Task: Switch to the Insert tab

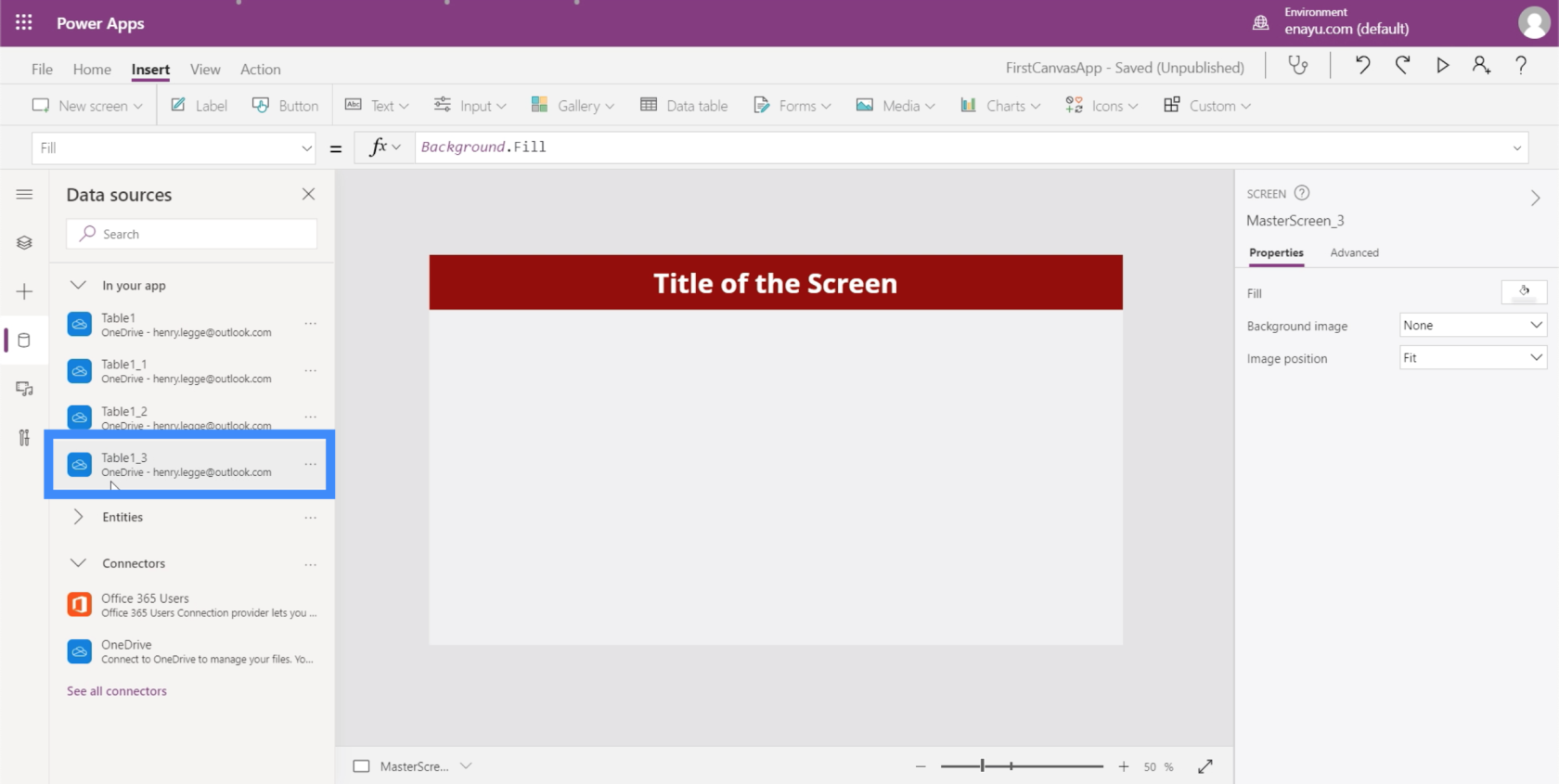Action: pos(150,69)
